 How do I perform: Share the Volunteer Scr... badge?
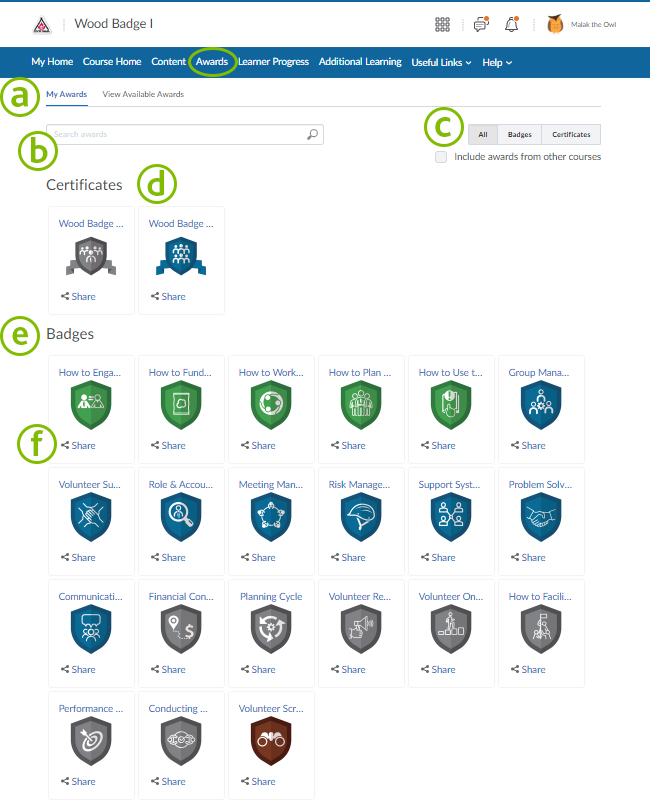[x=258, y=782]
